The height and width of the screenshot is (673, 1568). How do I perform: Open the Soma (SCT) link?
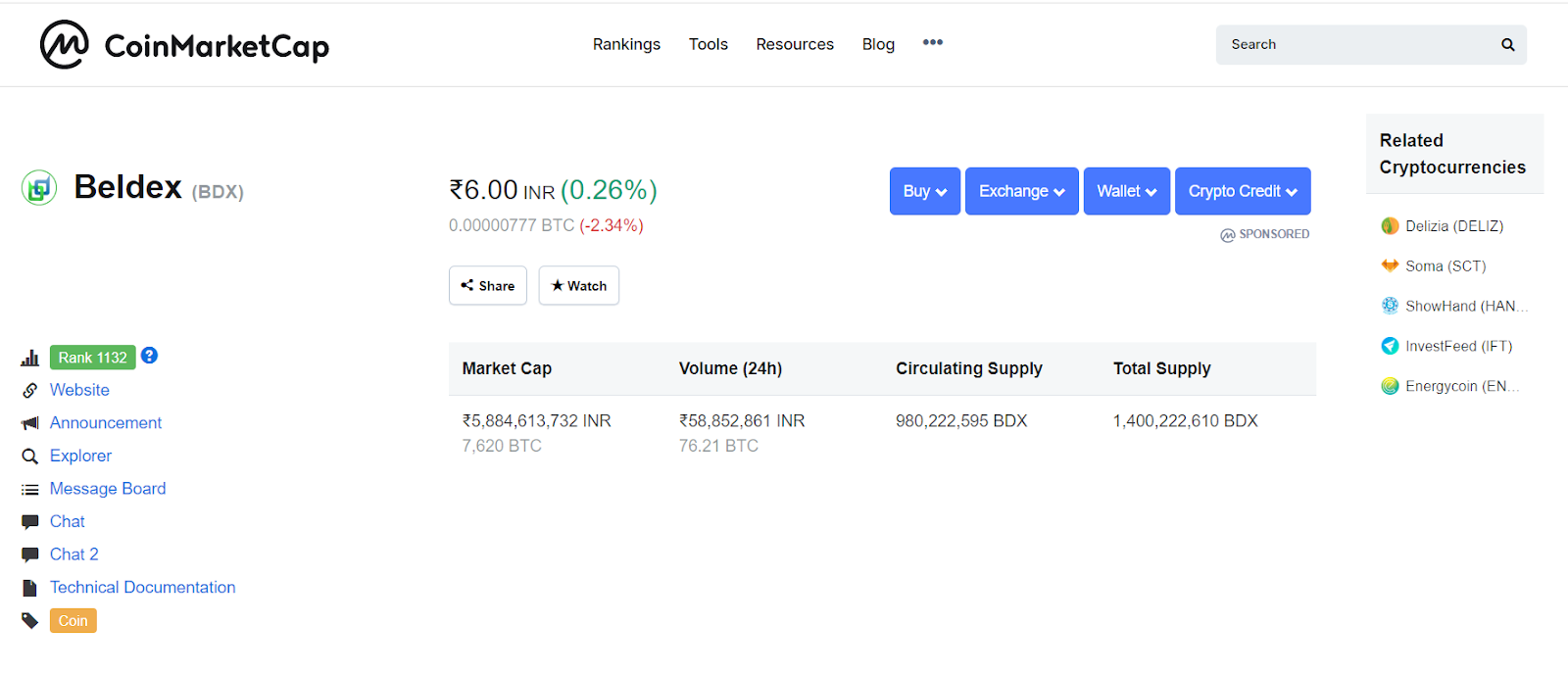pos(1445,266)
